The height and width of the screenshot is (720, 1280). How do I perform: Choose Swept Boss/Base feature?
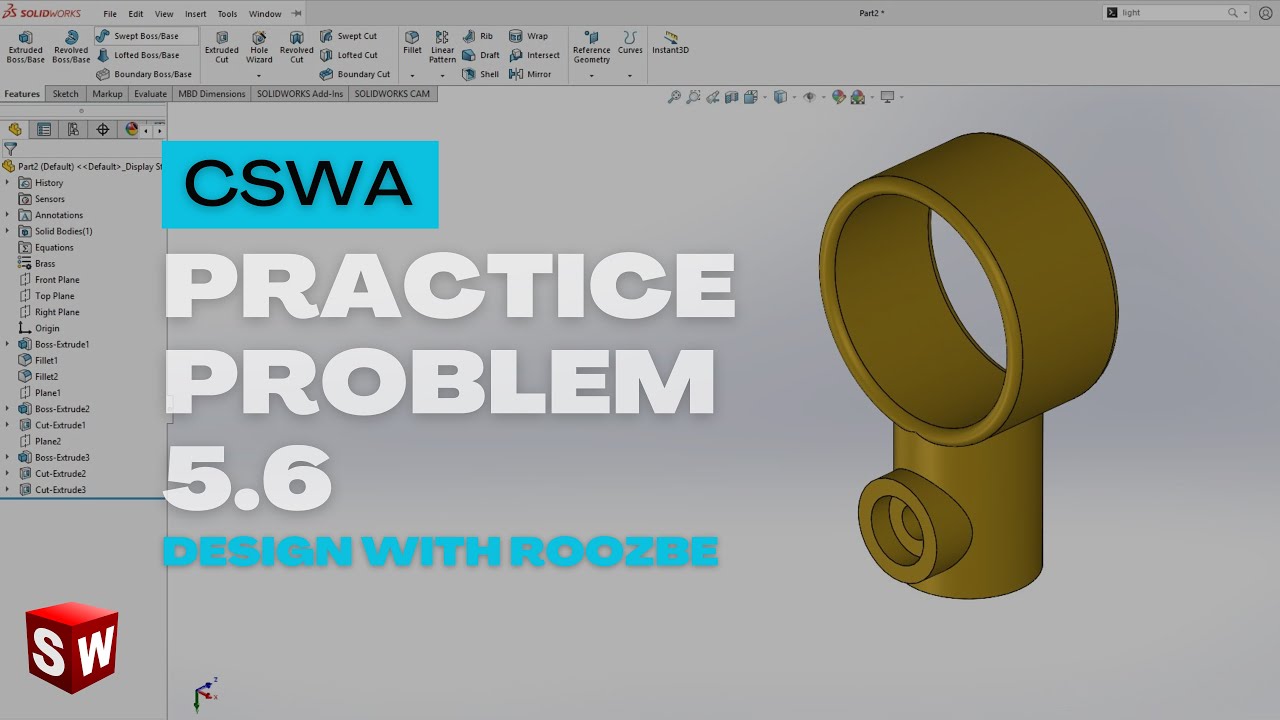pyautogui.click(x=146, y=36)
